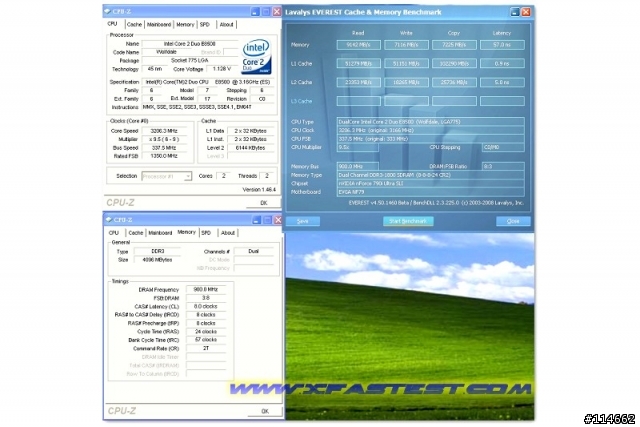This screenshot has width=640, height=427.
Task: Open Mainboard tab in CPU-Z memory-timings window
Action: point(160,233)
